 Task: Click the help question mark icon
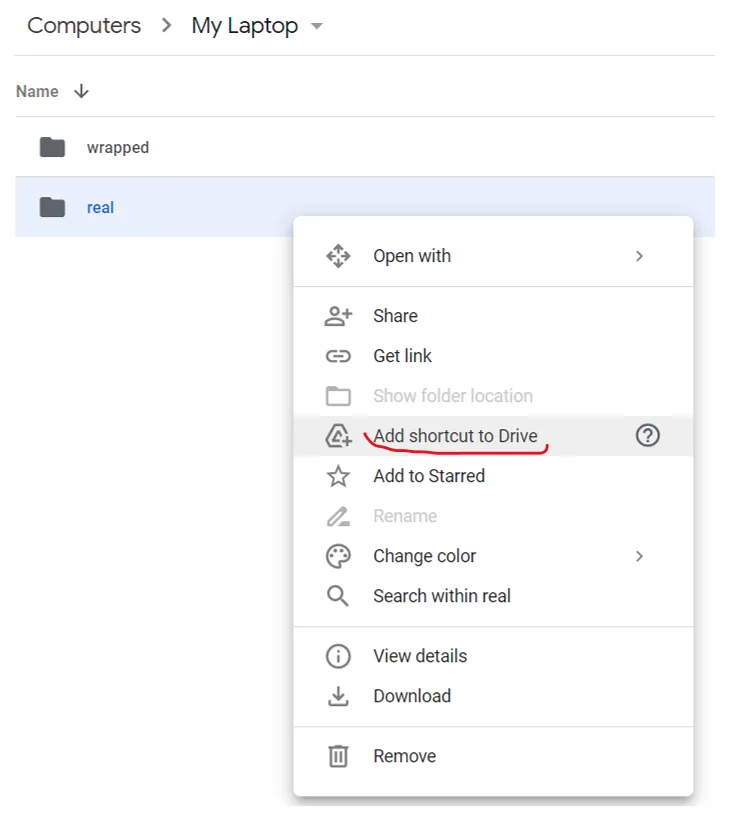pos(648,436)
